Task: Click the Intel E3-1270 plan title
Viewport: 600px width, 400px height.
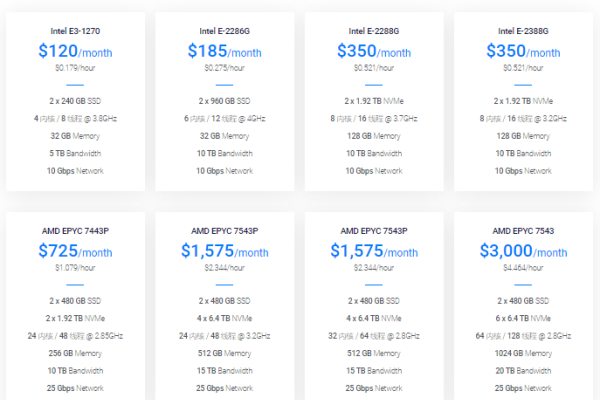Action: click(x=75, y=30)
